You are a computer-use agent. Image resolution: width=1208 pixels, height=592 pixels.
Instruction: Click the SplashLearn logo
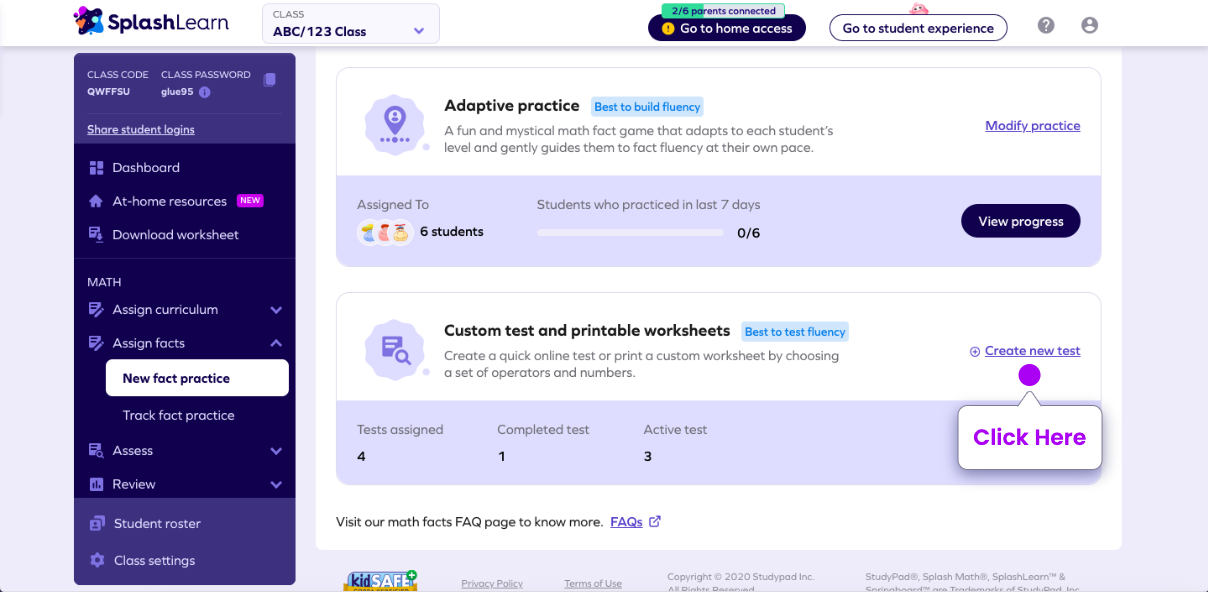click(x=152, y=21)
